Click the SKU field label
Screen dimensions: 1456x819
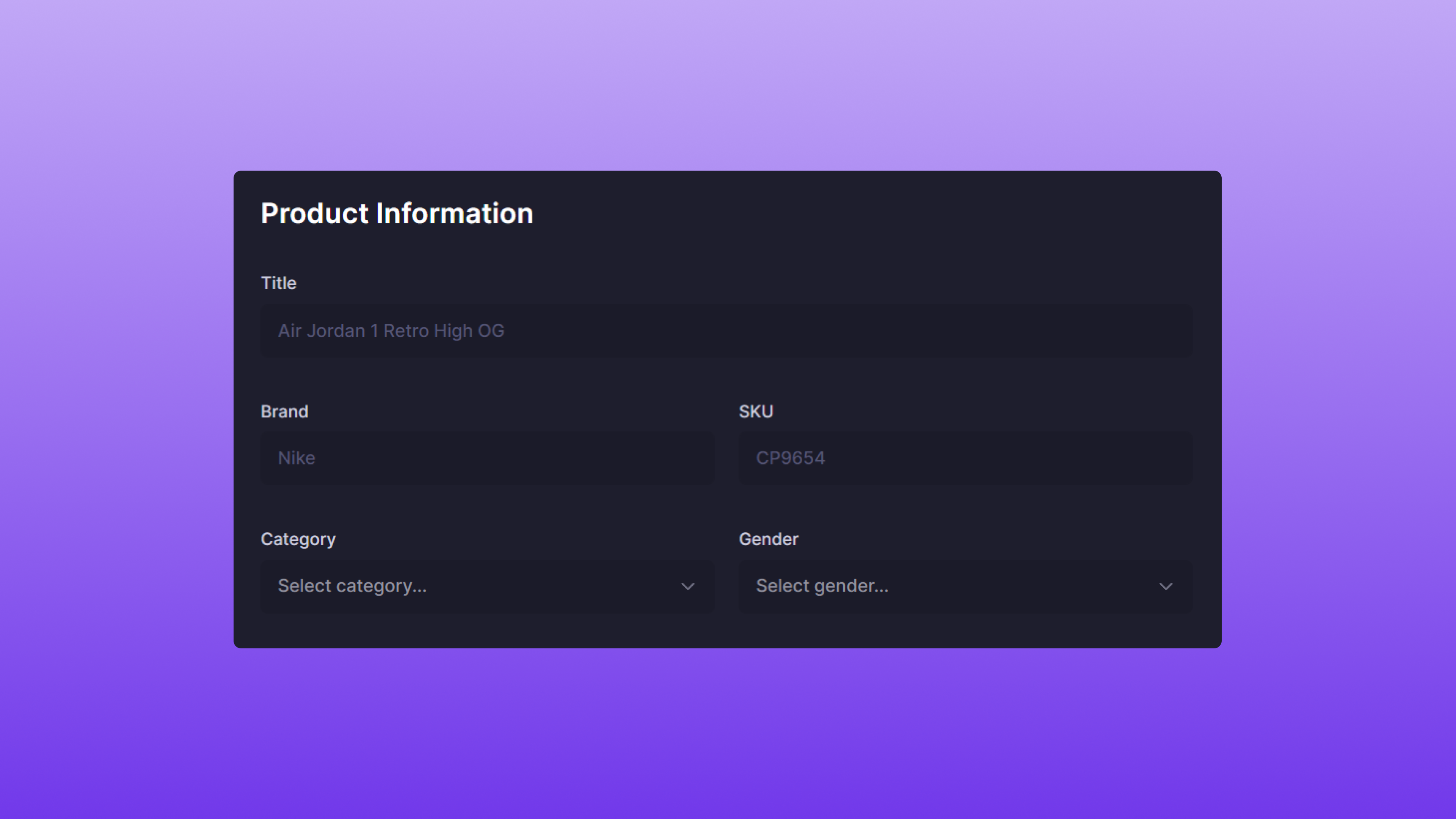[756, 411]
